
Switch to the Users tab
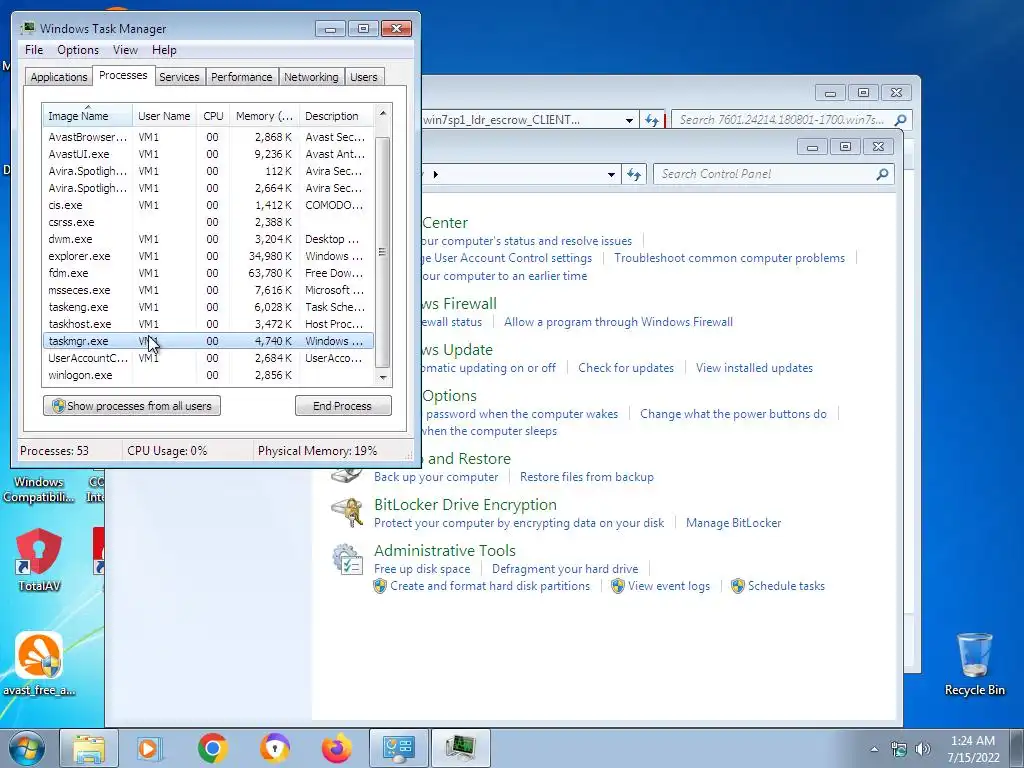pos(363,77)
